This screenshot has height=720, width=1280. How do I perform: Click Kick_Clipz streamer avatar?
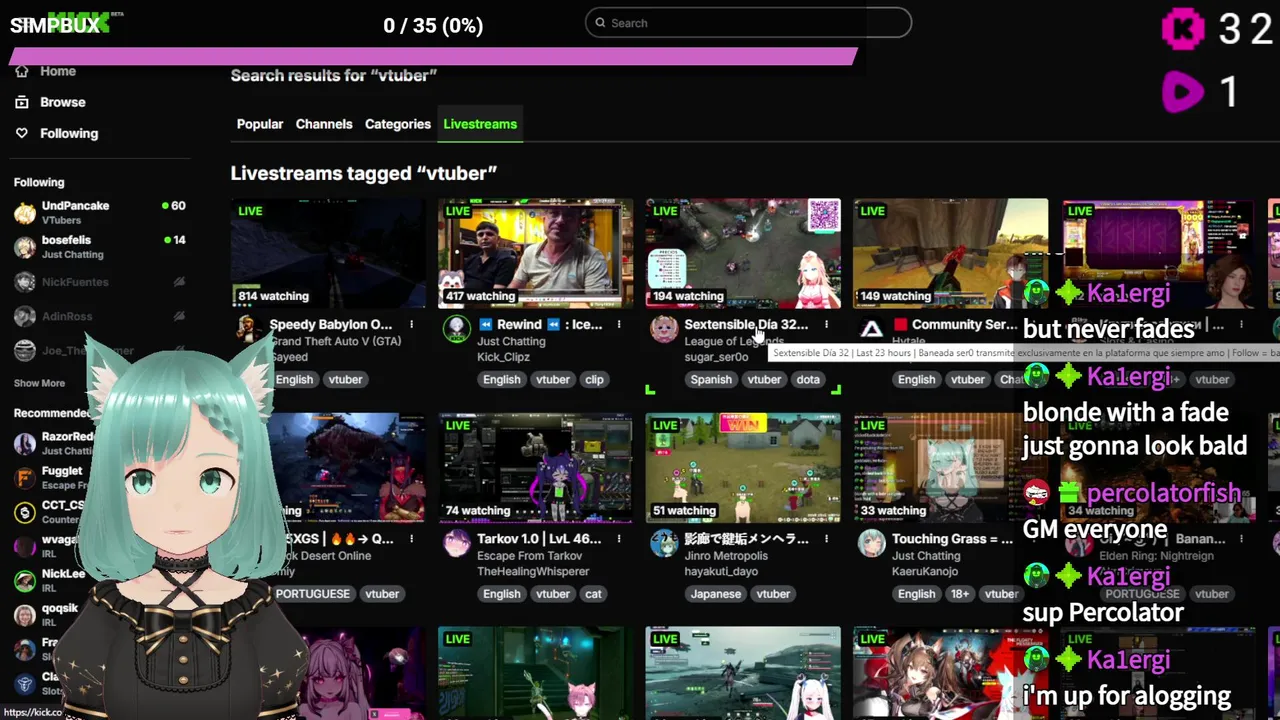[x=457, y=329]
